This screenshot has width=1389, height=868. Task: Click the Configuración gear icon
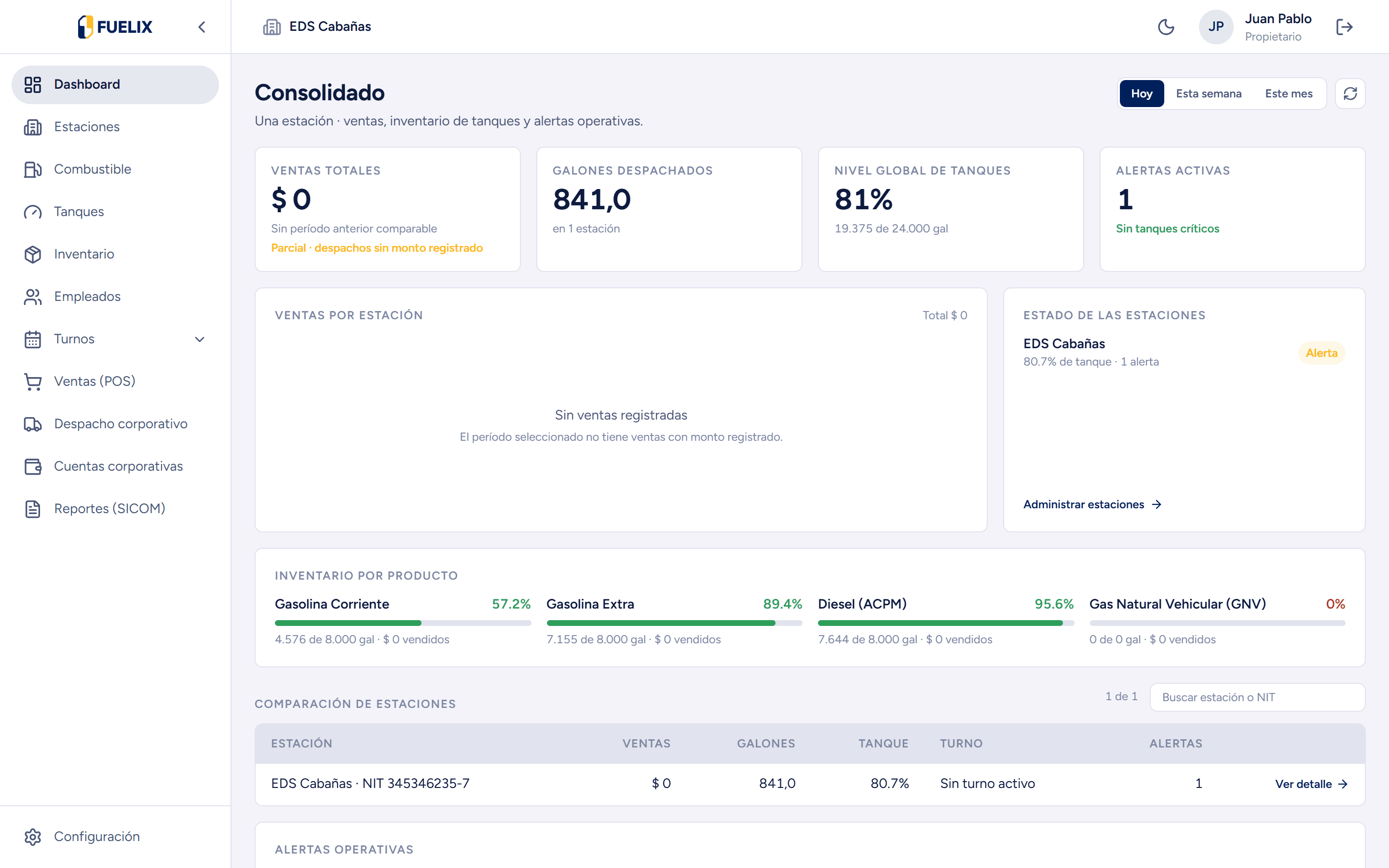point(33,837)
